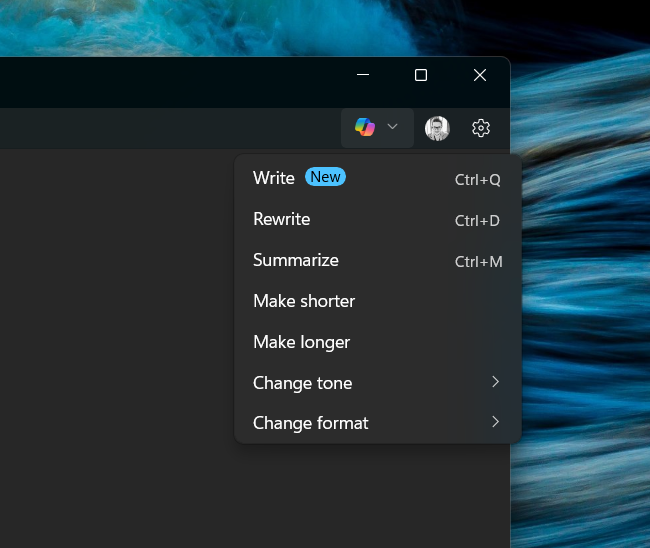Maximize the Notepad window
Viewport: 650px width, 548px height.
tap(421, 75)
